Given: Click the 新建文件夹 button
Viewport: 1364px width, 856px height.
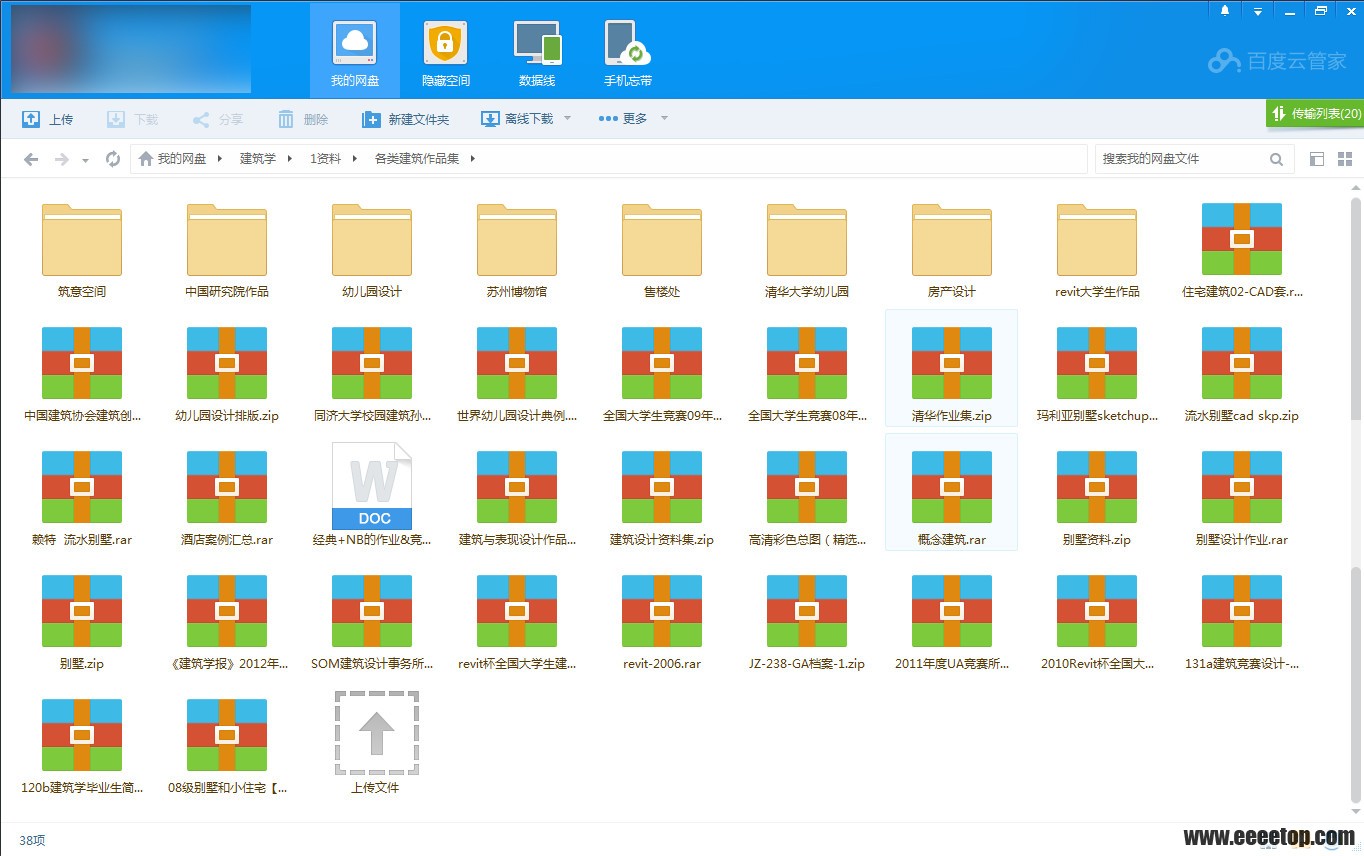Looking at the screenshot, I should click(405, 119).
